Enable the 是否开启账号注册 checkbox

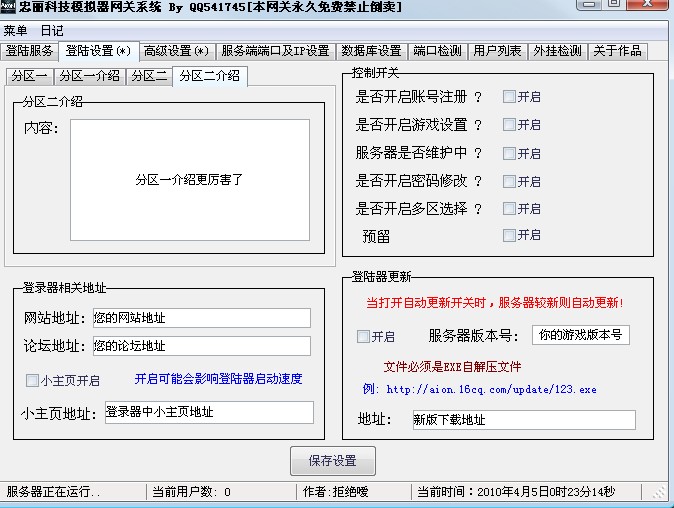coord(509,97)
